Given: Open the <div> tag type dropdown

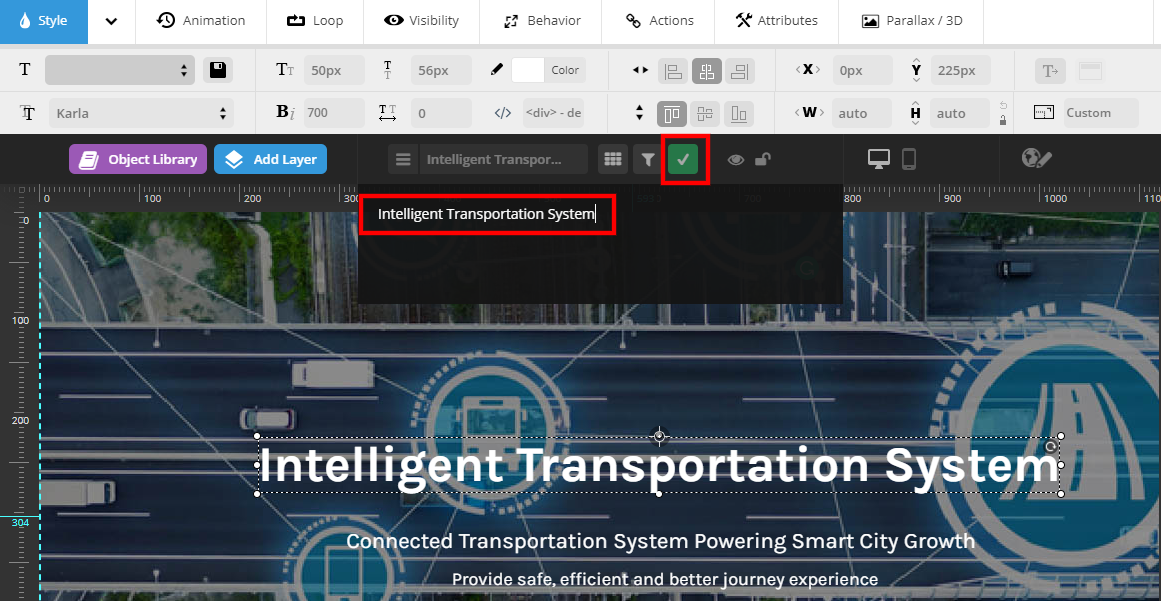Looking at the screenshot, I should point(554,113).
